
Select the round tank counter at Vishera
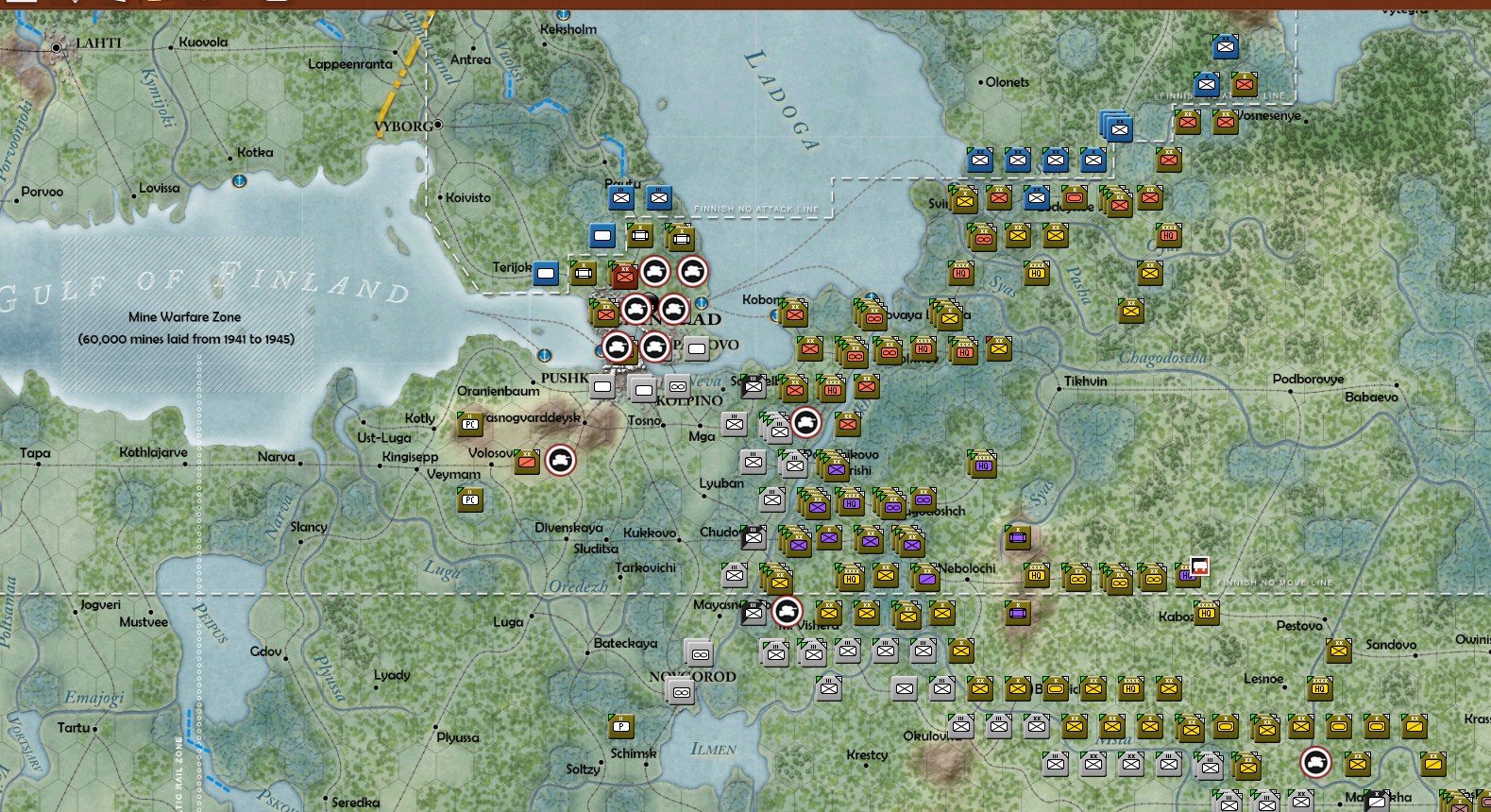tap(787, 612)
